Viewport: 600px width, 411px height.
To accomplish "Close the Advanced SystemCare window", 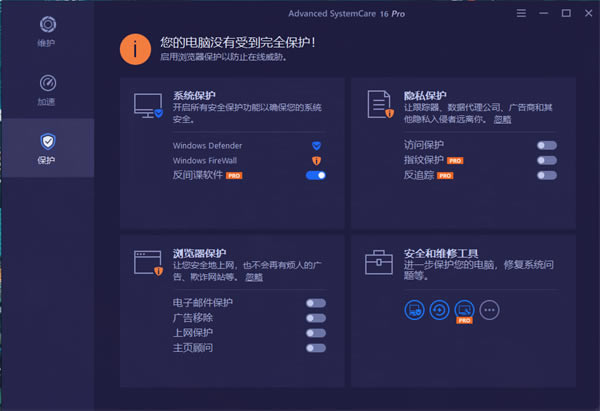I will [x=589, y=13].
